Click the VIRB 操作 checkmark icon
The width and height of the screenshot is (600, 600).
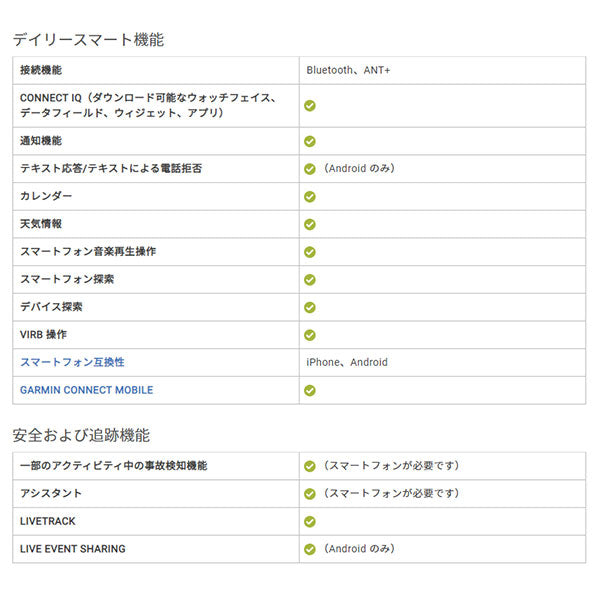310,335
